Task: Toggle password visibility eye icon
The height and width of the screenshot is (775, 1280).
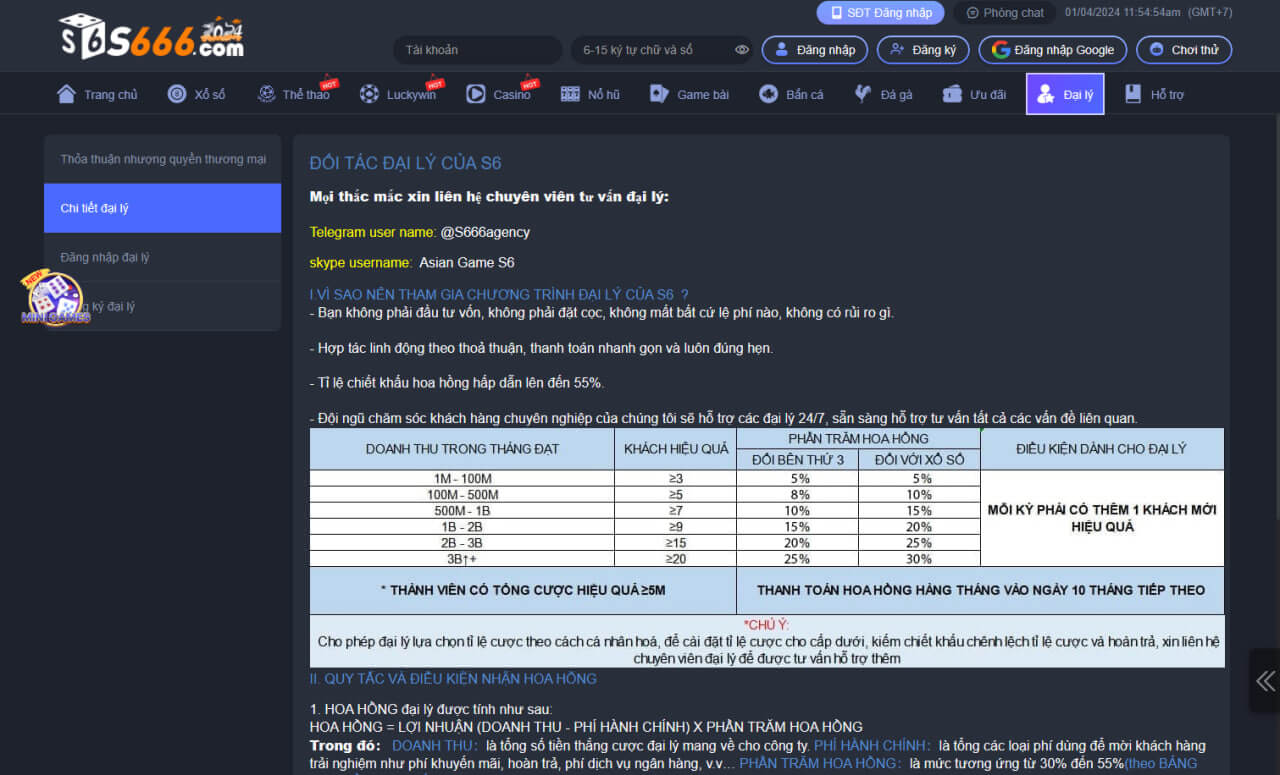Action: click(742, 49)
